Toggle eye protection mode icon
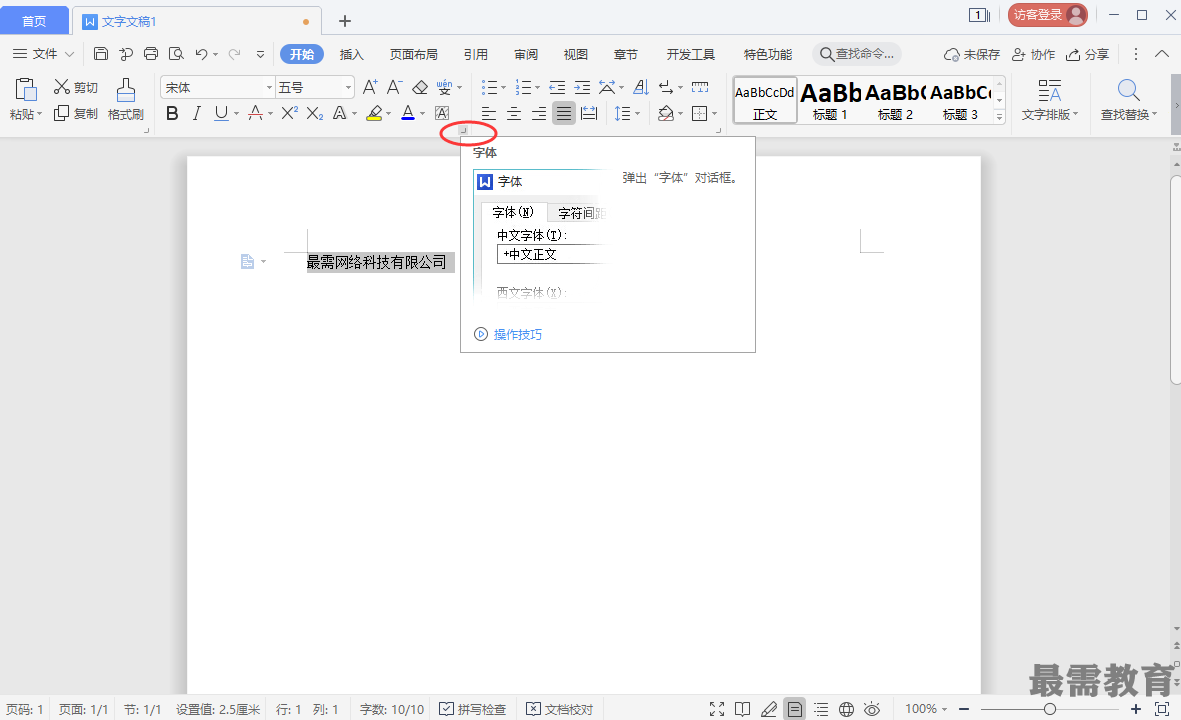This screenshot has width=1181, height=720. click(x=872, y=709)
